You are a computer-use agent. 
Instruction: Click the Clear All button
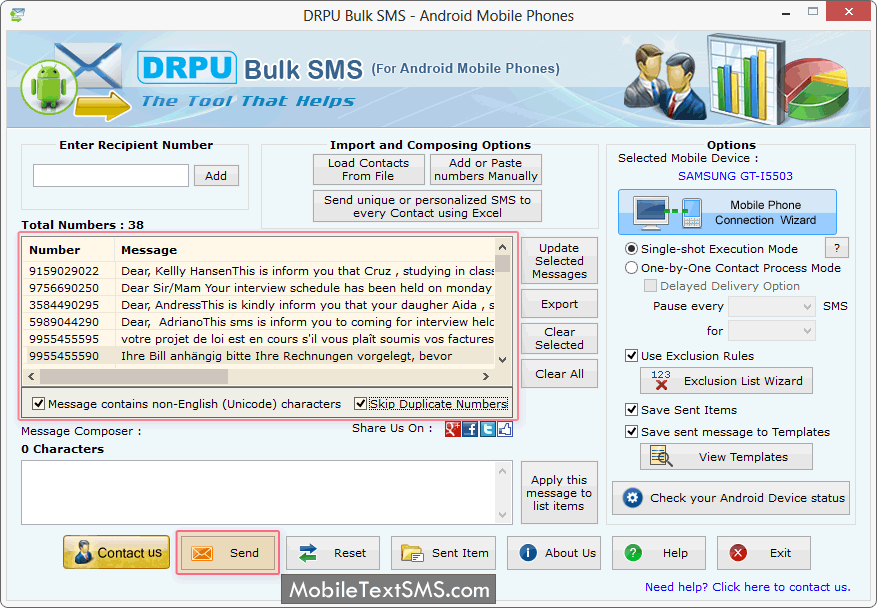coord(559,374)
